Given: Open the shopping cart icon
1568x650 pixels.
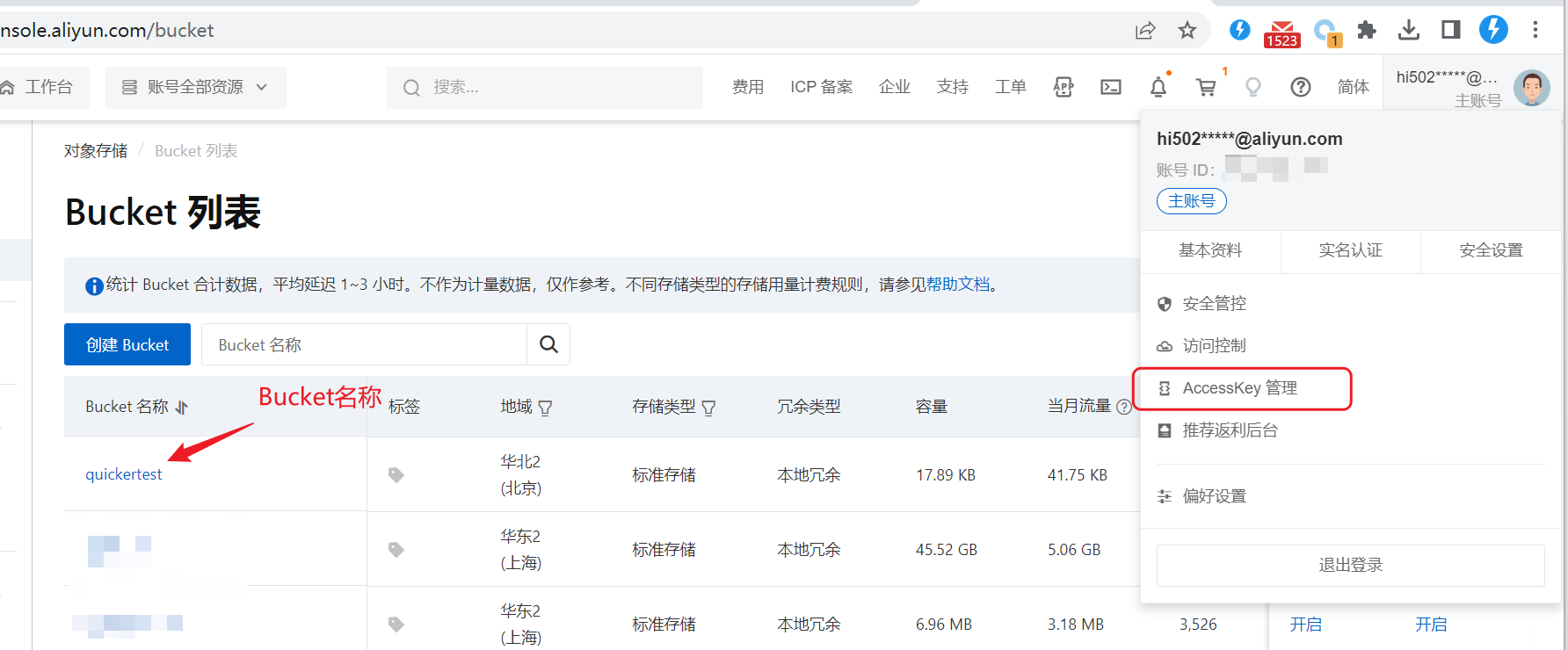Looking at the screenshot, I should pyautogui.click(x=1206, y=87).
